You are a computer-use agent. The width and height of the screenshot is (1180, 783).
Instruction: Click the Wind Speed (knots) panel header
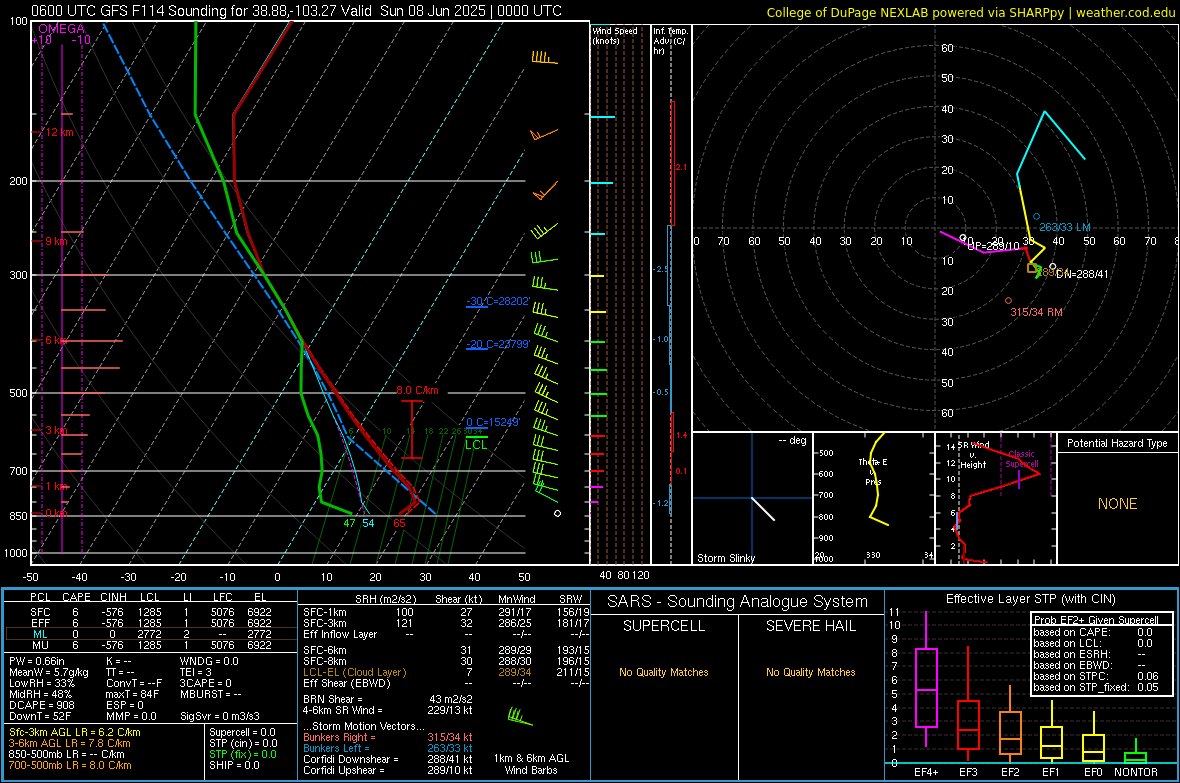pyautogui.click(x=615, y=35)
